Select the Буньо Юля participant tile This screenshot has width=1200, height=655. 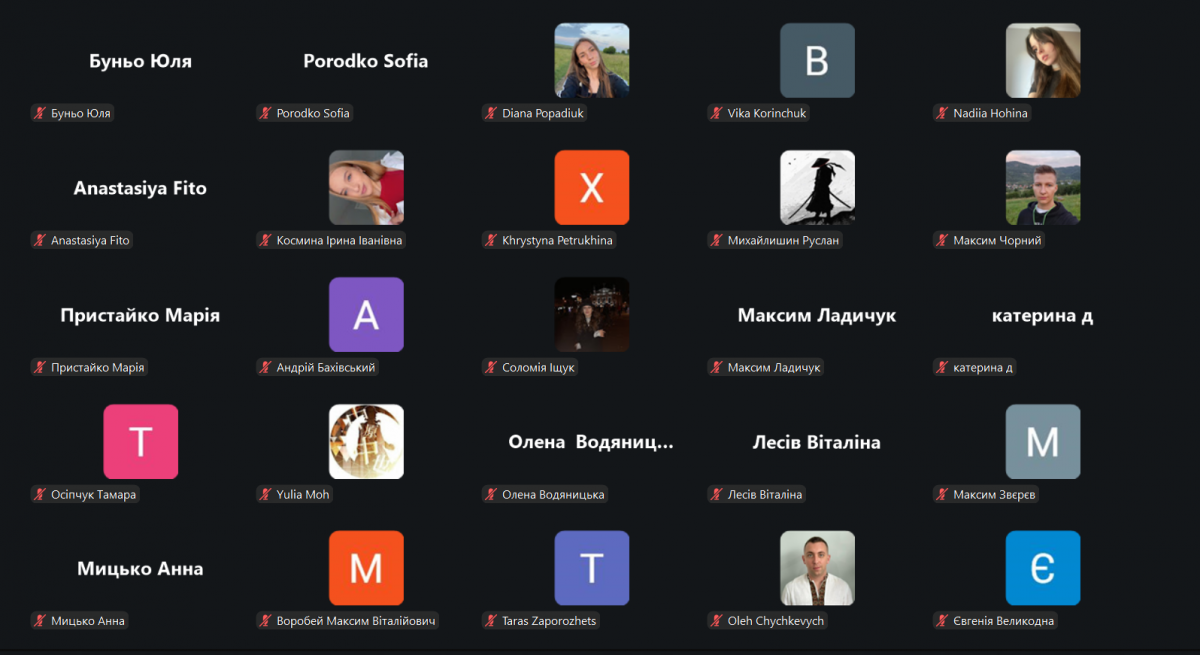tap(141, 62)
